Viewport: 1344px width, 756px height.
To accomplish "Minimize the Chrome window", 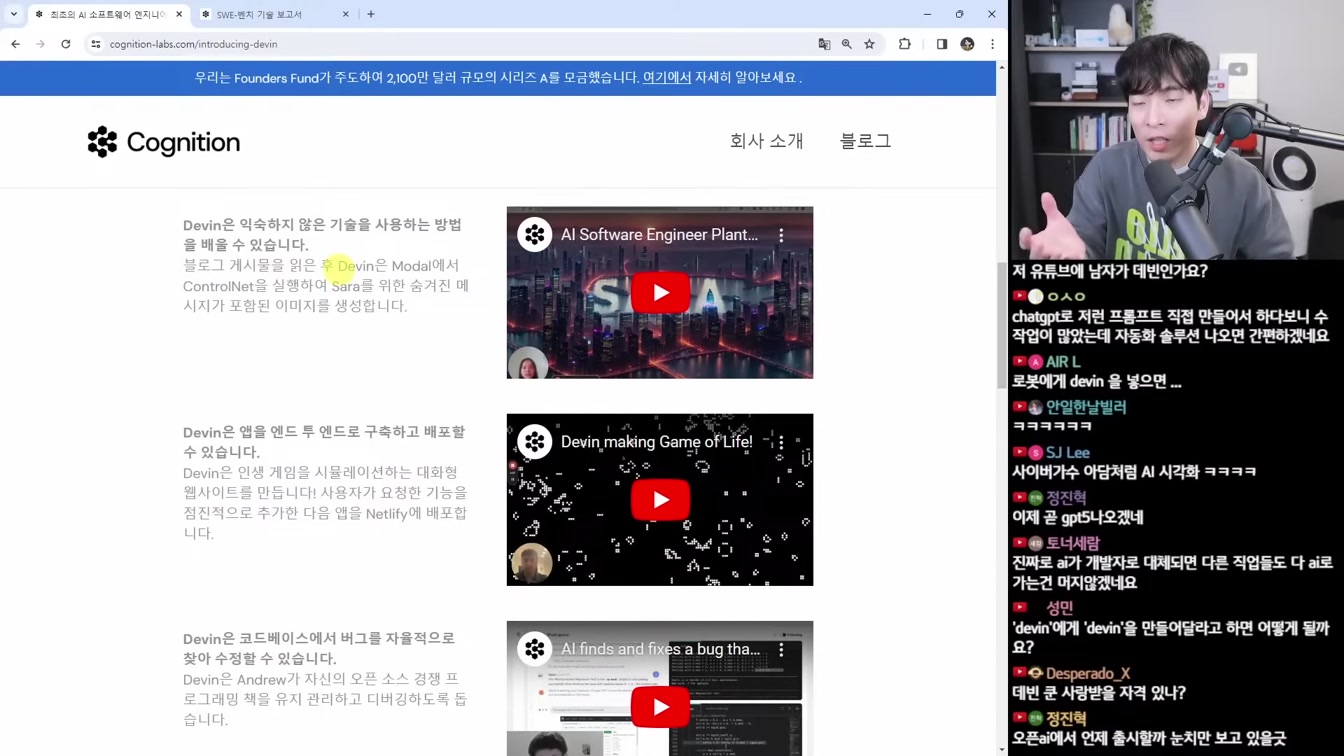I will coord(927,14).
